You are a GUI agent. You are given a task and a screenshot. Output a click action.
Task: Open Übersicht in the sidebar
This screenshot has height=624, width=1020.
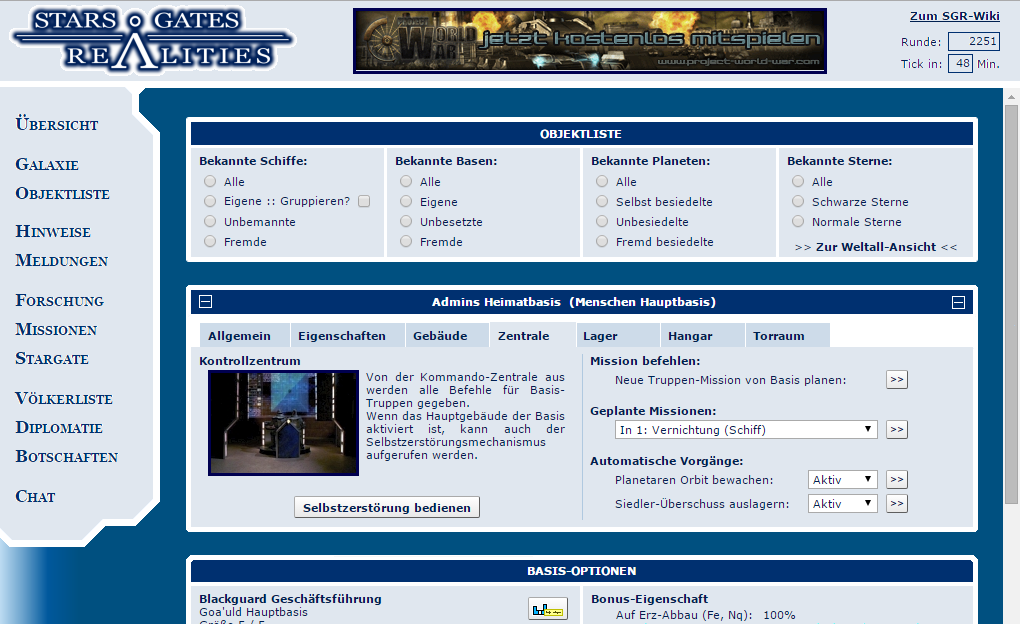pos(57,124)
